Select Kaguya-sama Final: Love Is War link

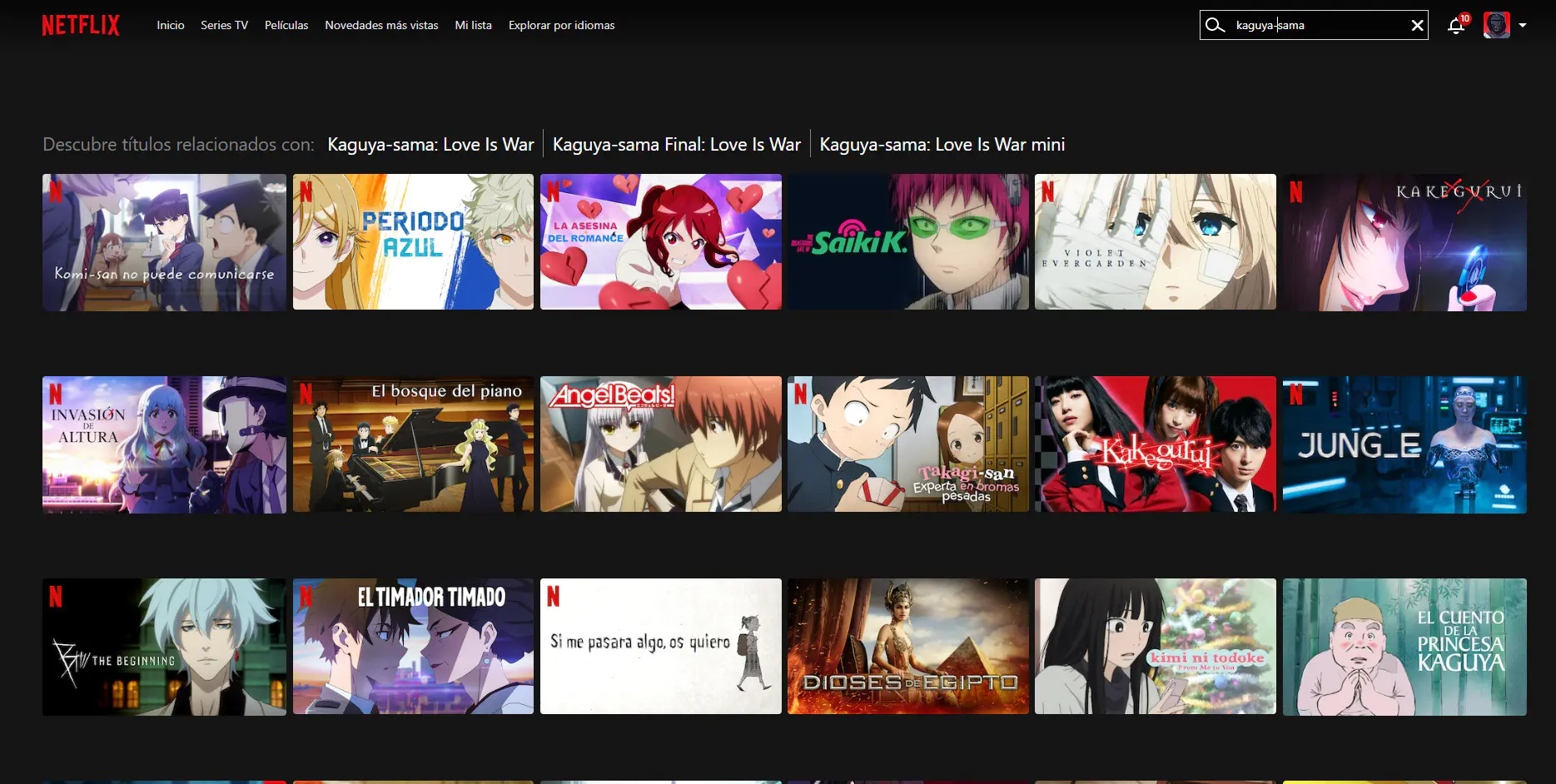pos(677,145)
